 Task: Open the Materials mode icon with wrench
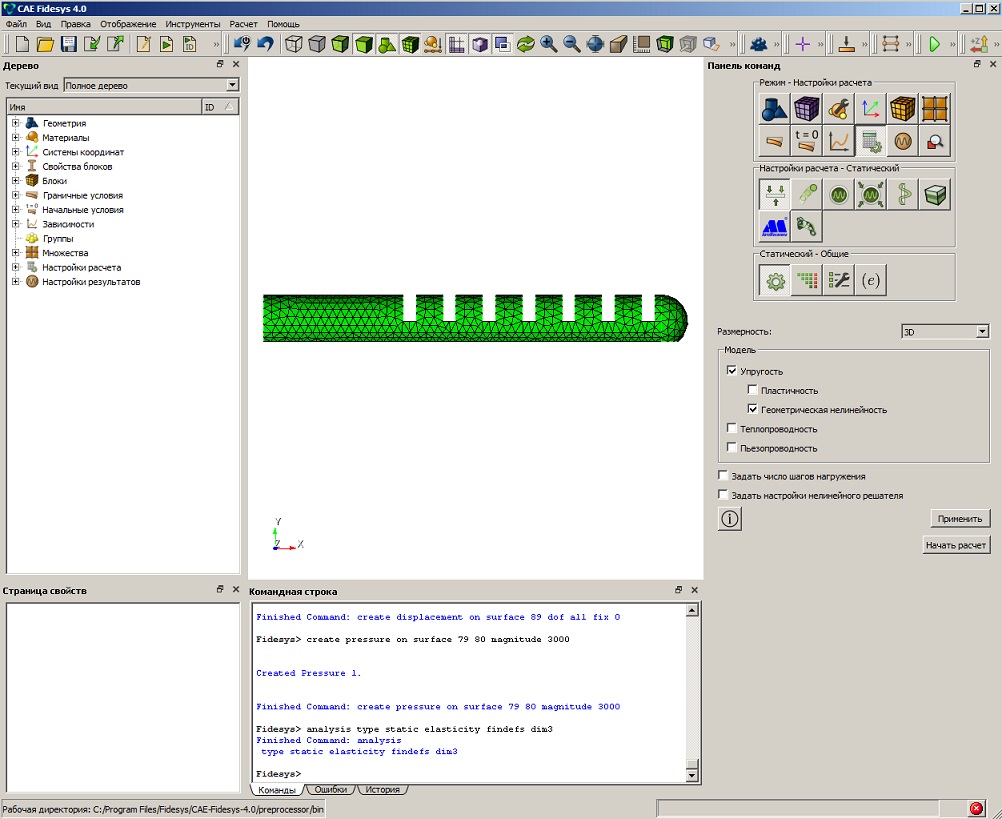[x=838, y=109]
